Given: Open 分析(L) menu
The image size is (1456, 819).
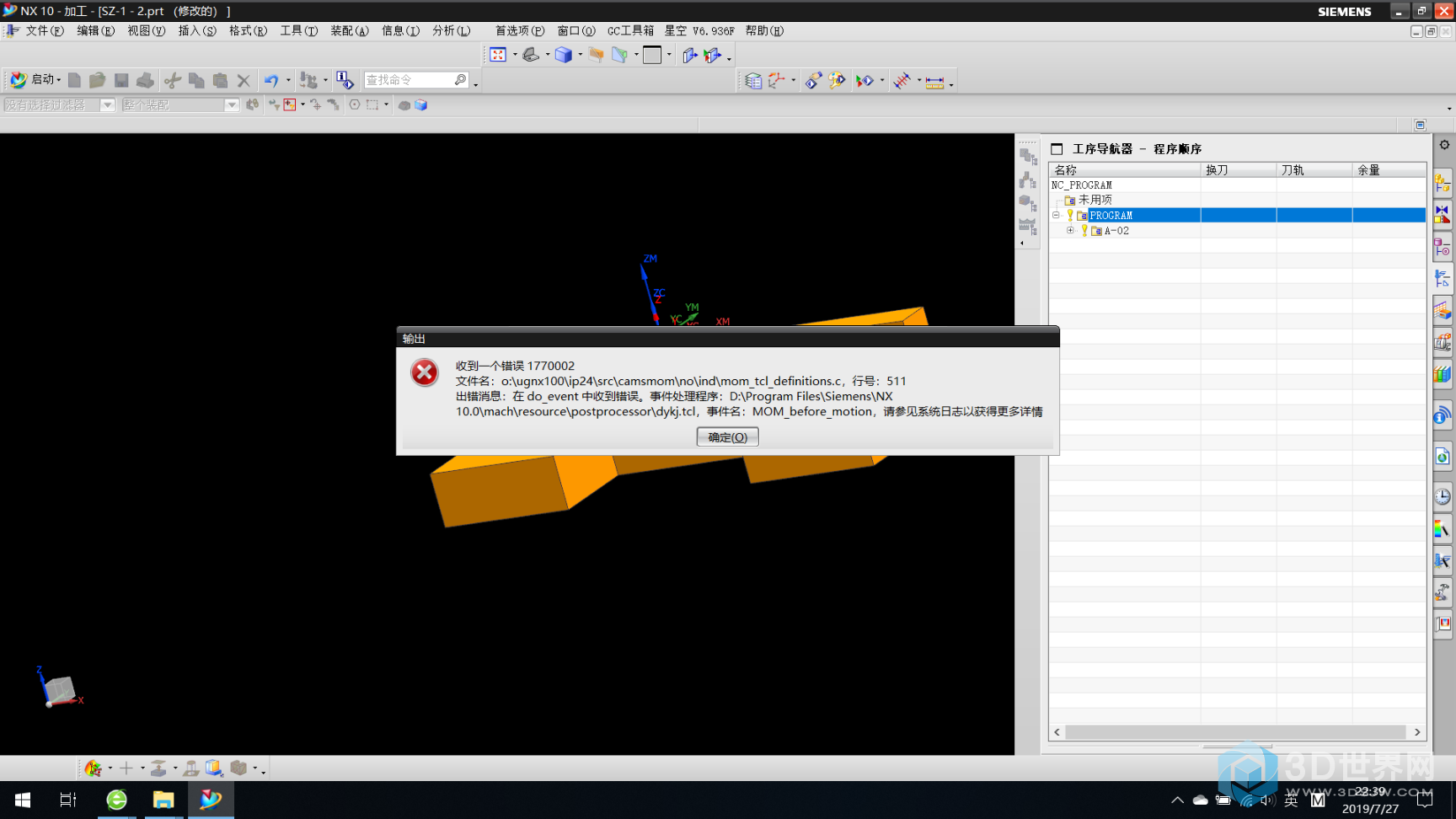Looking at the screenshot, I should tap(451, 31).
